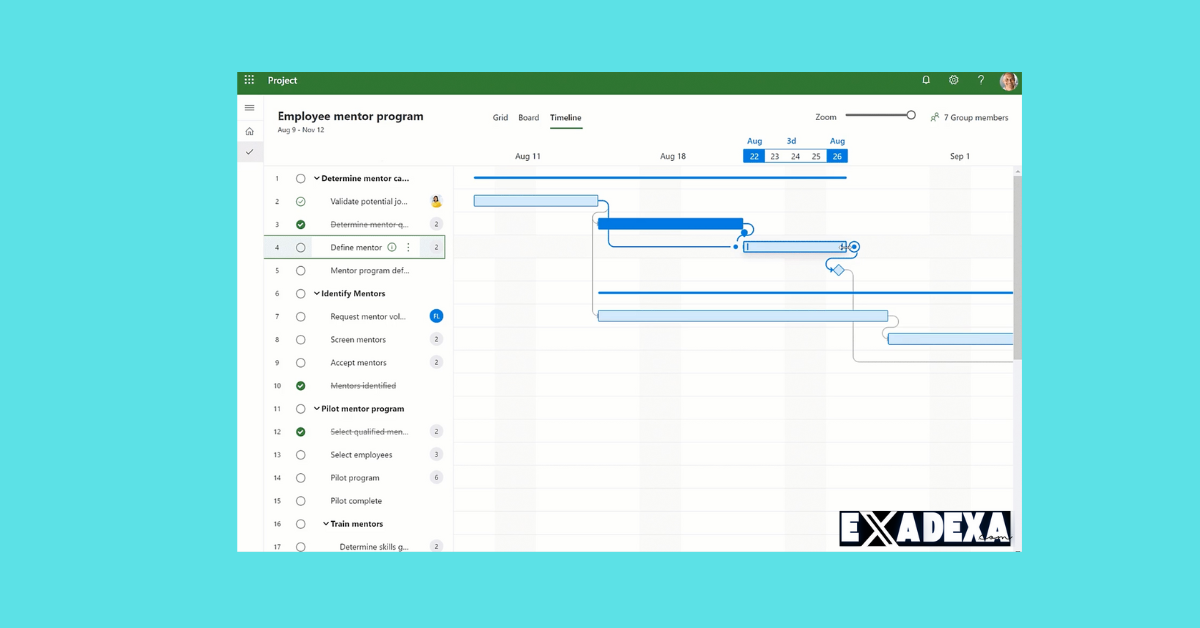The height and width of the screenshot is (628, 1200).
Task: Collapse the Identify Mentors group
Action: pos(317,293)
